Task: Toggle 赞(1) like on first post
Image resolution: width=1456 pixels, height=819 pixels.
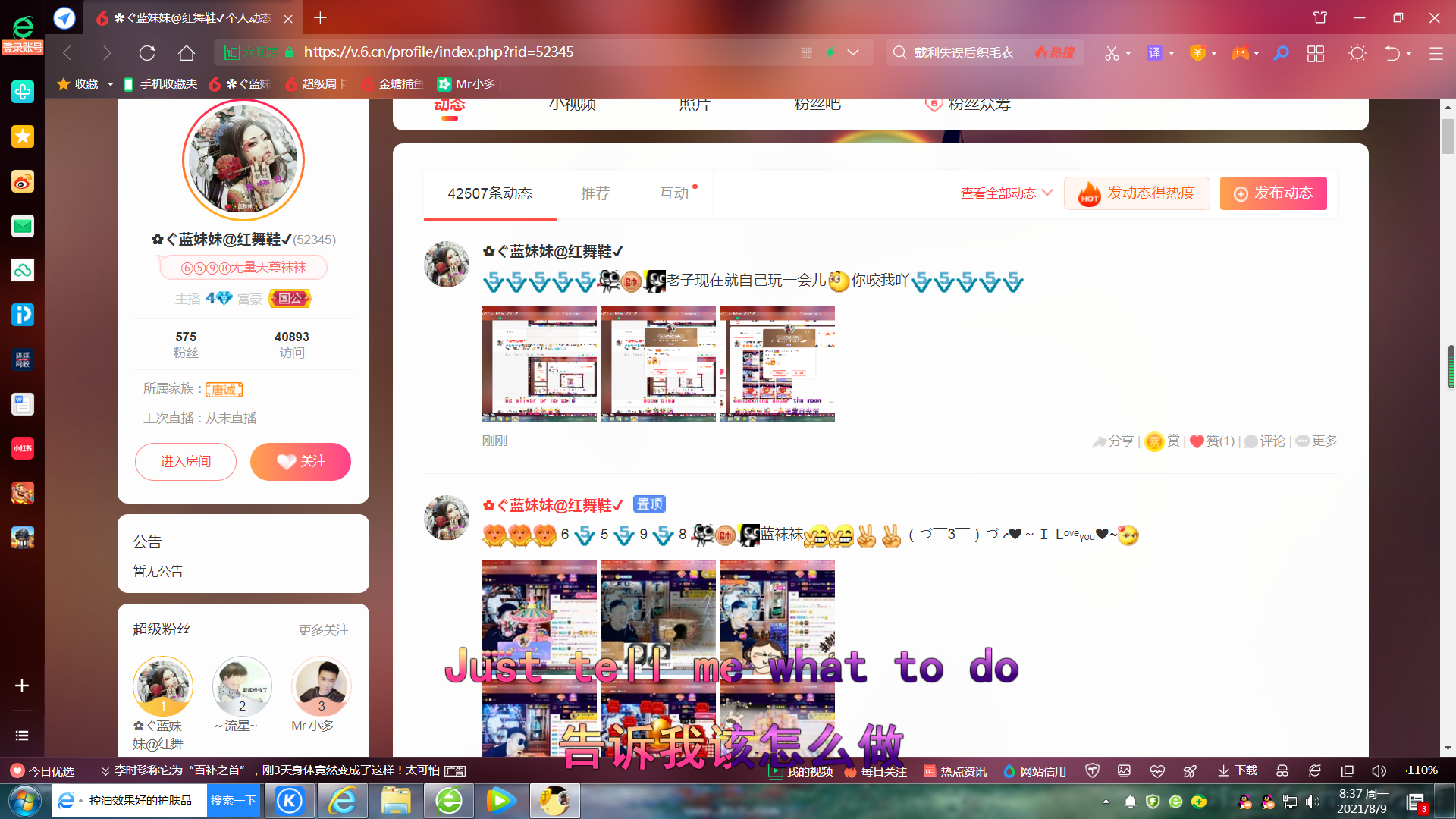Action: (1212, 441)
